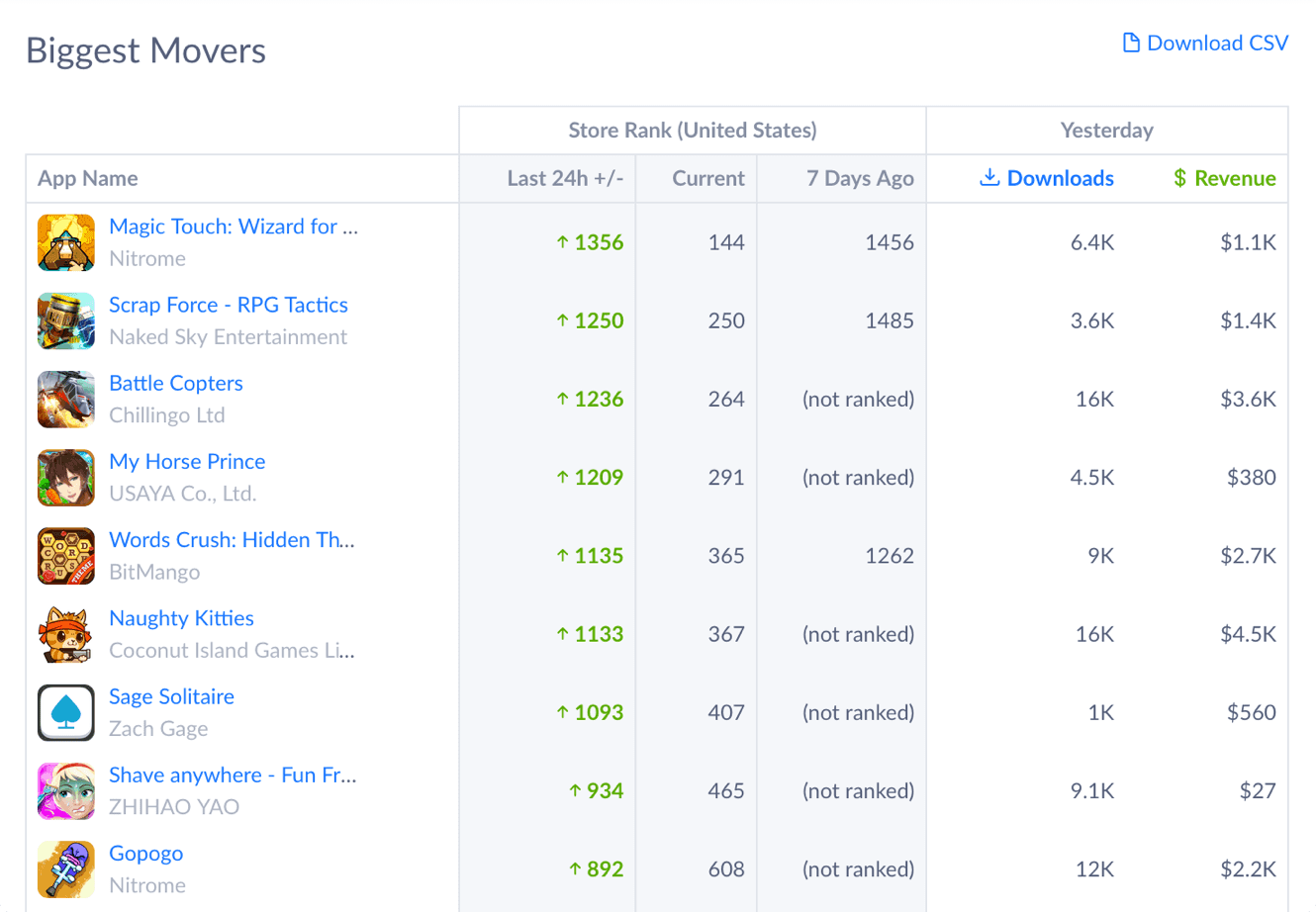Click publisher Naked Sky Entertainment

click(228, 336)
